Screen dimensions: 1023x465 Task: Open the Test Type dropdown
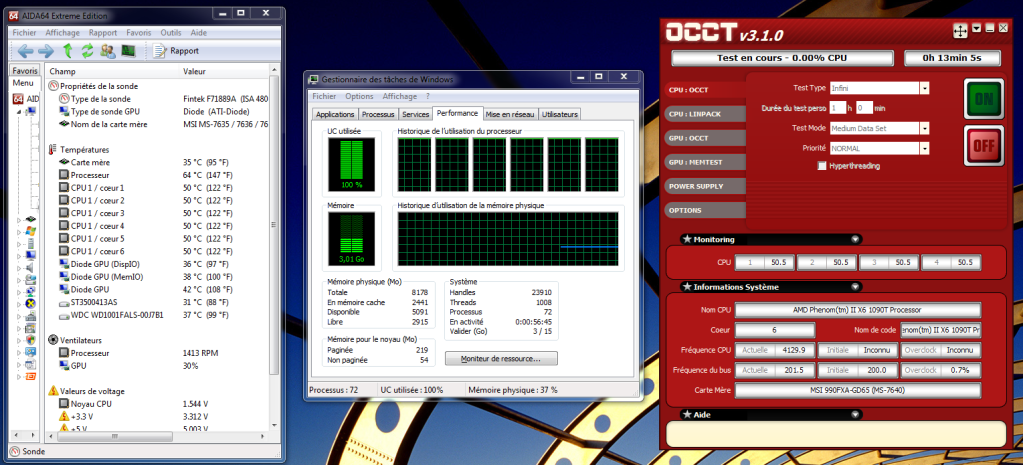click(924, 88)
